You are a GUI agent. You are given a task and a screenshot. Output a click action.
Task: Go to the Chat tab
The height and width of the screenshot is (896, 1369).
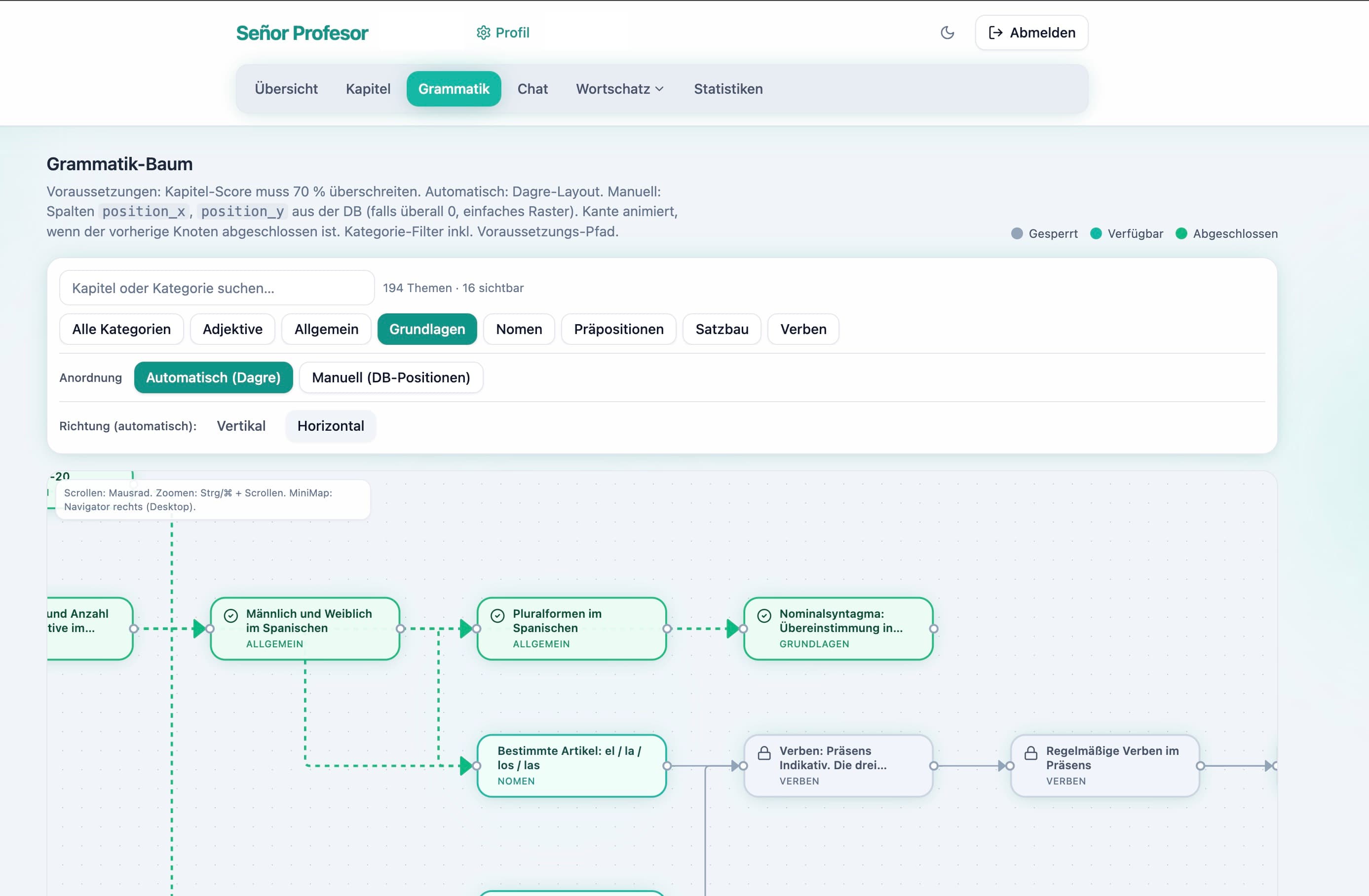pyautogui.click(x=532, y=89)
